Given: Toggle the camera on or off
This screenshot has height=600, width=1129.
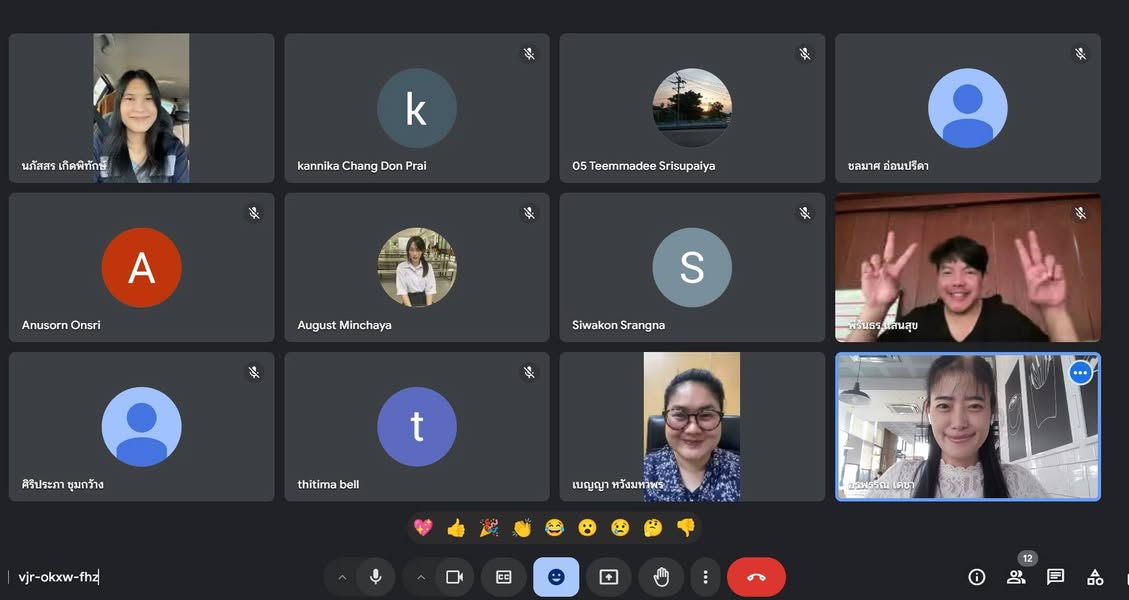Looking at the screenshot, I should [454, 577].
